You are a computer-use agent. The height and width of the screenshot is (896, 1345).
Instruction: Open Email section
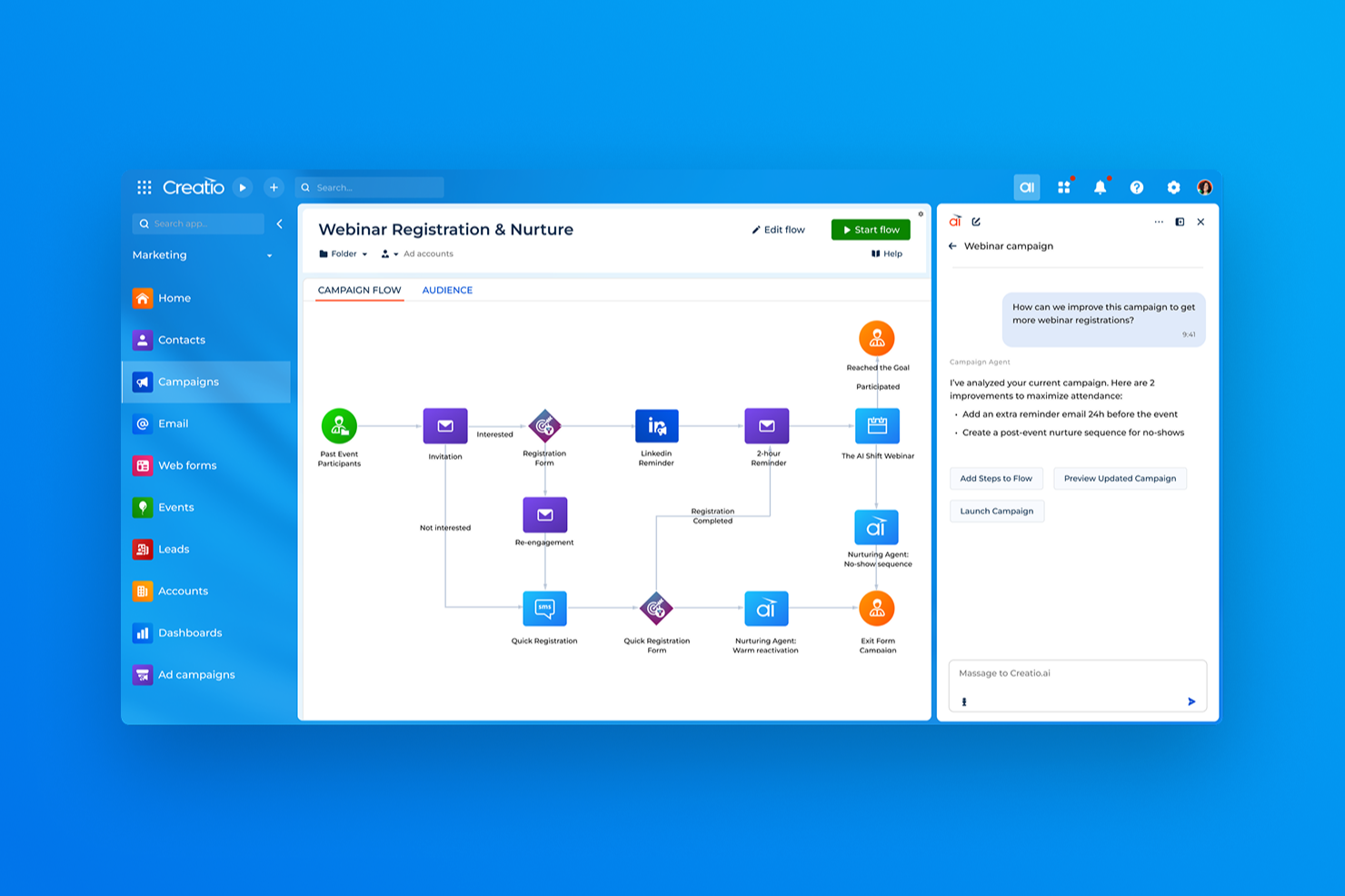tap(206, 423)
